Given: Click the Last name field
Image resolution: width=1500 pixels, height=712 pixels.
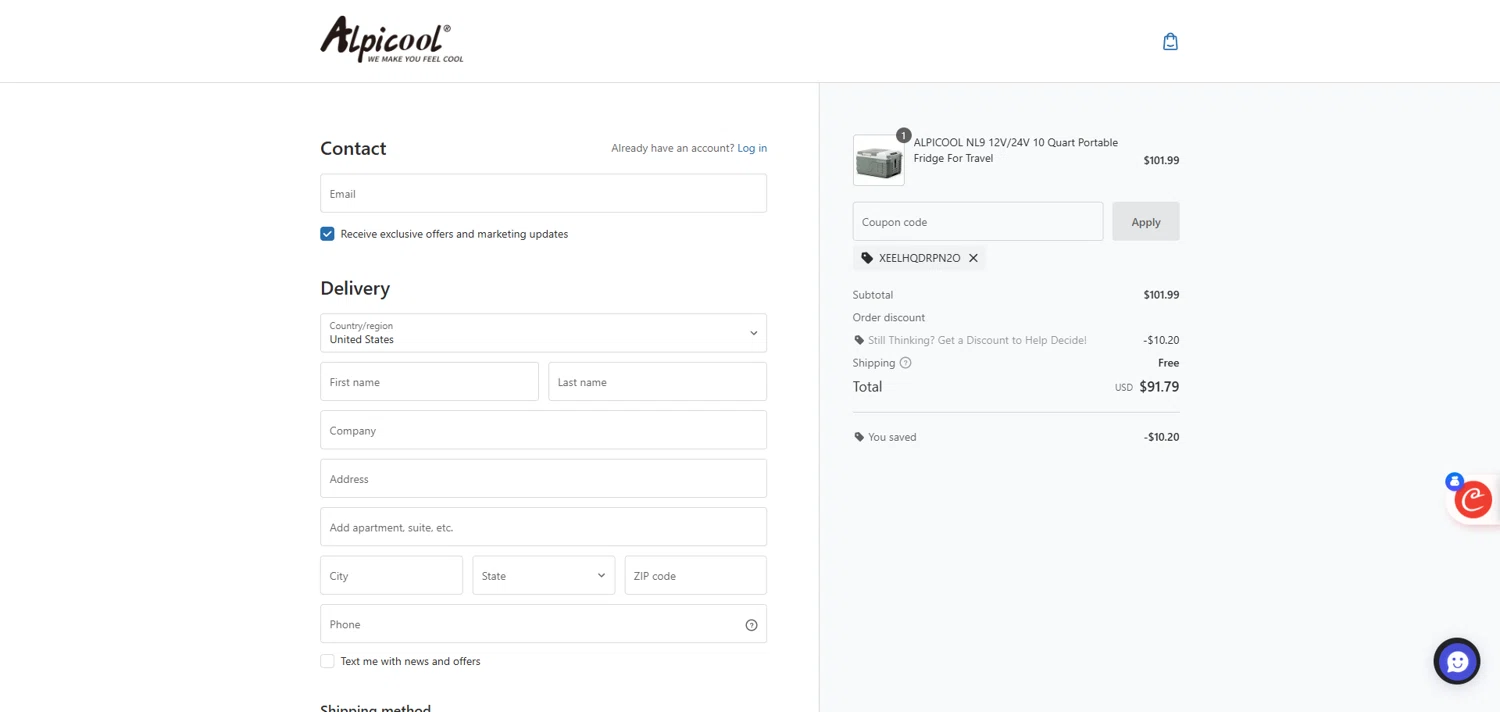Looking at the screenshot, I should [657, 382].
